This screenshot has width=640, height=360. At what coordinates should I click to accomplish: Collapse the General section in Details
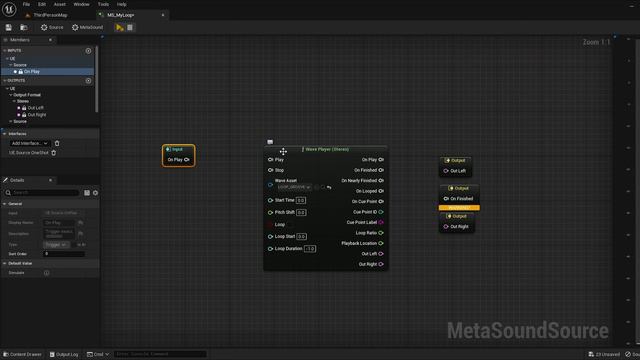[x=4, y=204]
